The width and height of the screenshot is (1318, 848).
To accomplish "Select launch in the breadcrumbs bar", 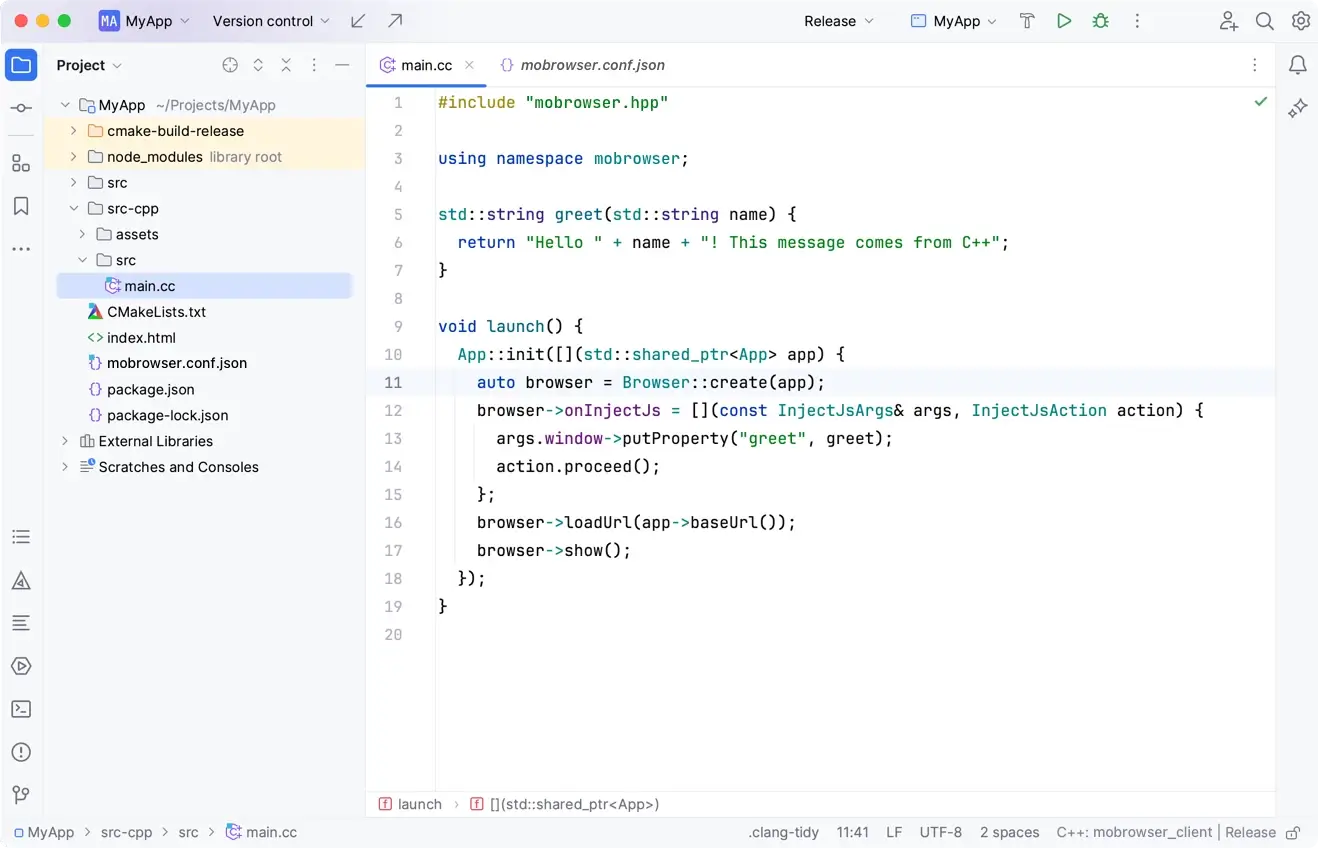I will tap(419, 804).
